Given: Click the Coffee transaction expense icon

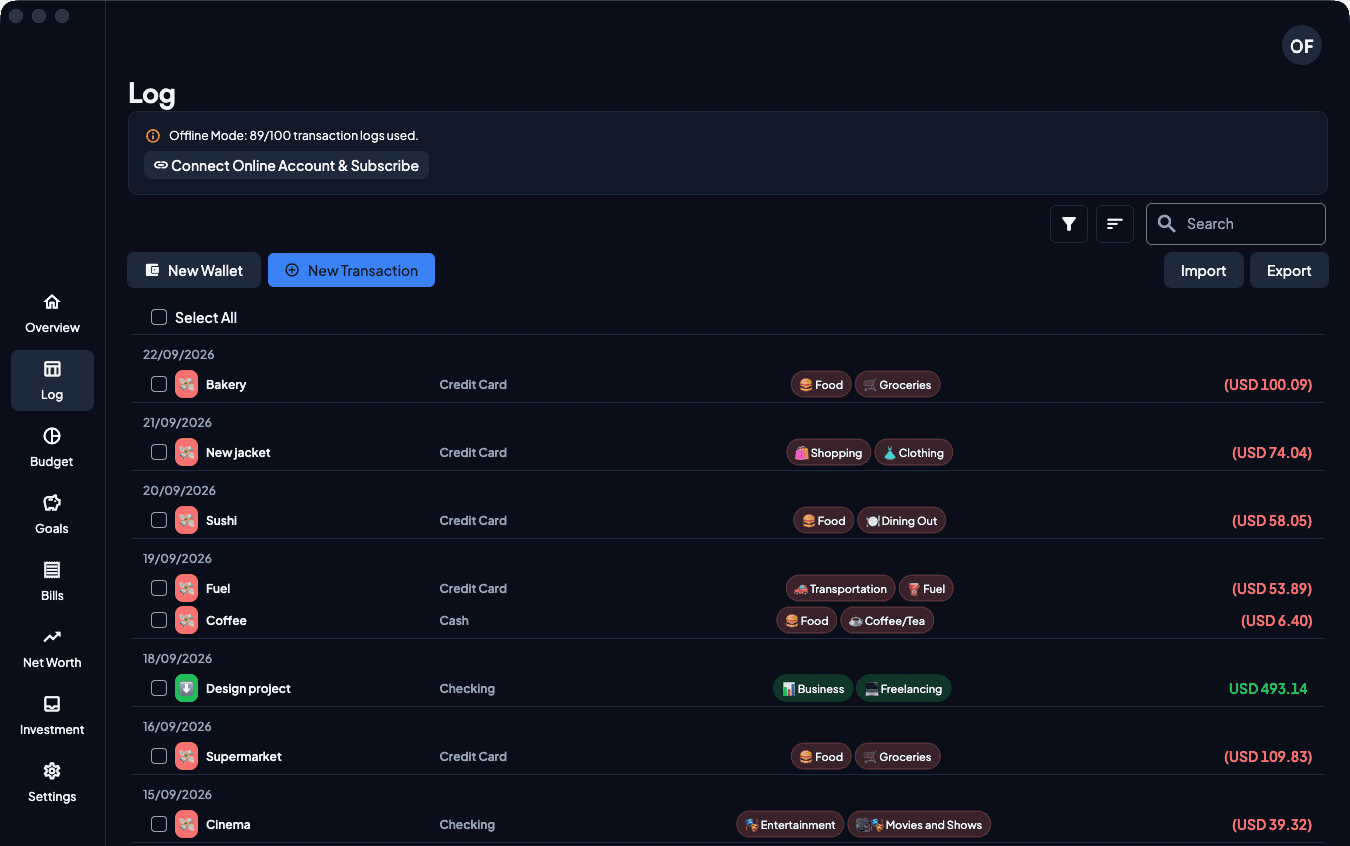Looking at the screenshot, I should pos(186,620).
